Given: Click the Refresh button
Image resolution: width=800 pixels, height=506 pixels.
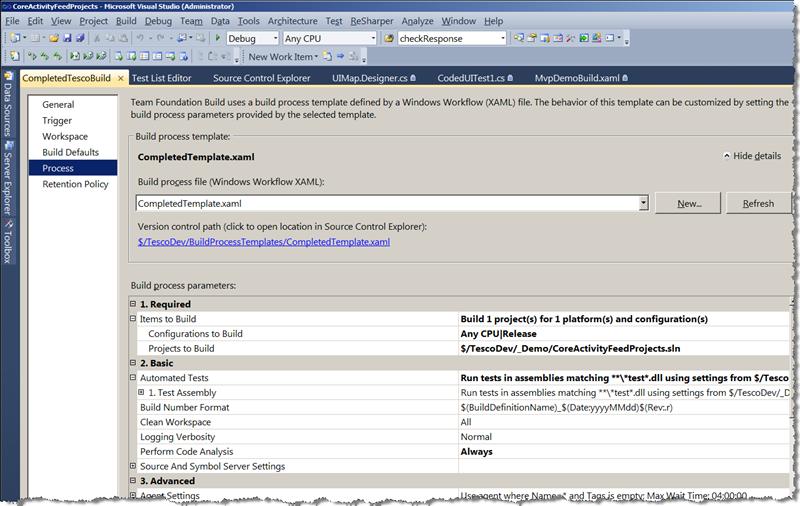Looking at the screenshot, I should point(758,203).
